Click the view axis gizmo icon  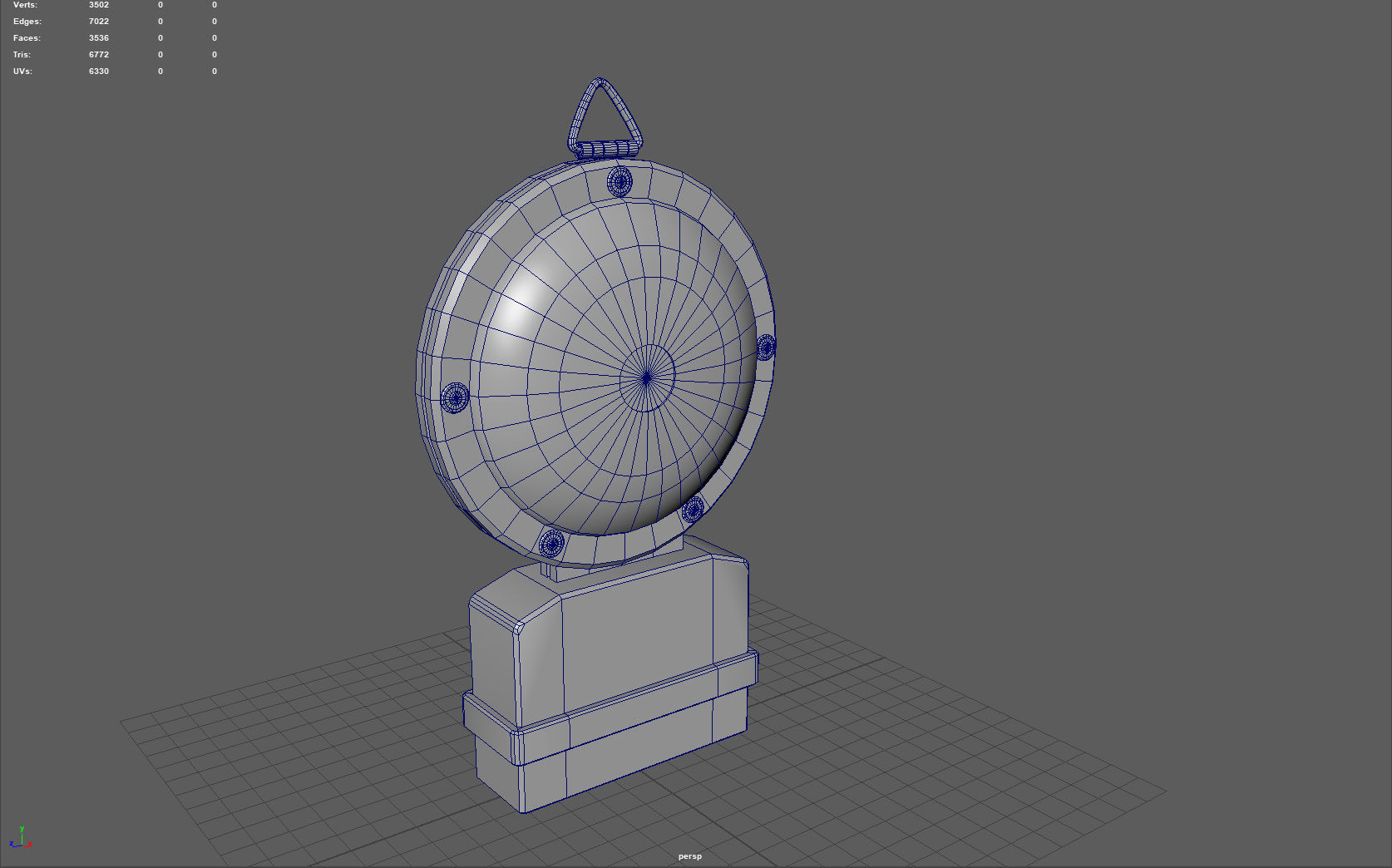21,839
